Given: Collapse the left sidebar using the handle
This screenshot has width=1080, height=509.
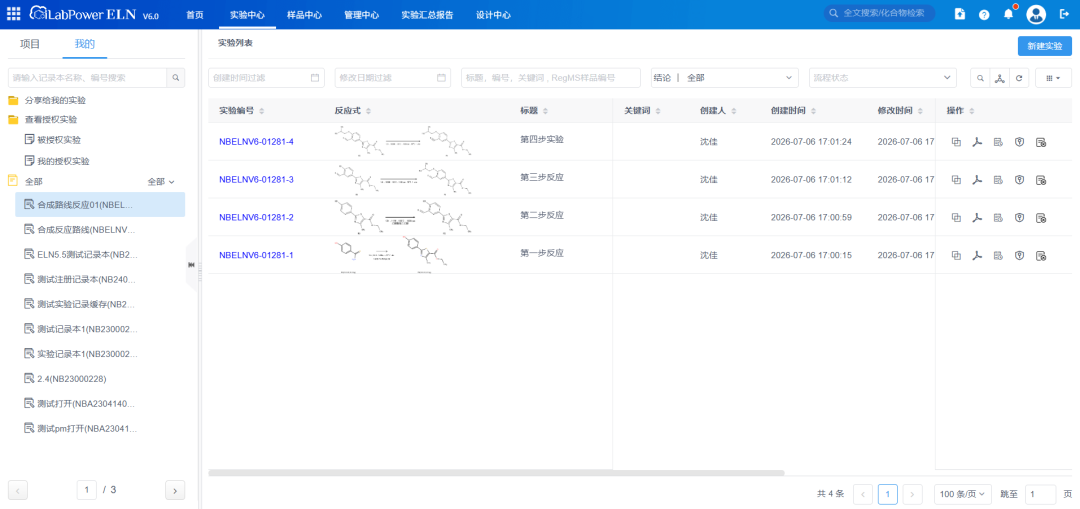Looking at the screenshot, I should pos(191,265).
